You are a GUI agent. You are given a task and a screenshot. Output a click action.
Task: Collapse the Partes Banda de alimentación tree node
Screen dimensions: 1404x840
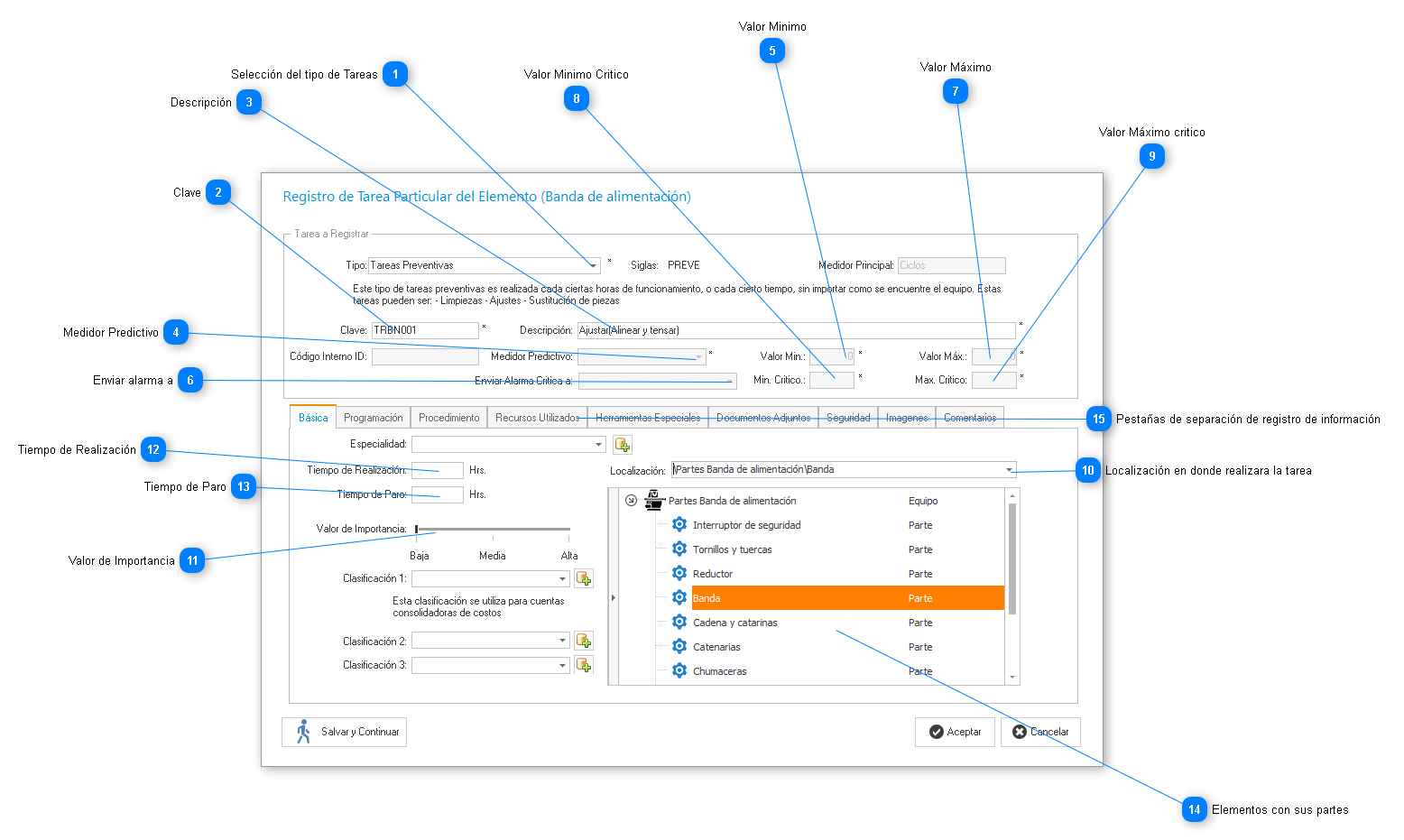(x=631, y=501)
